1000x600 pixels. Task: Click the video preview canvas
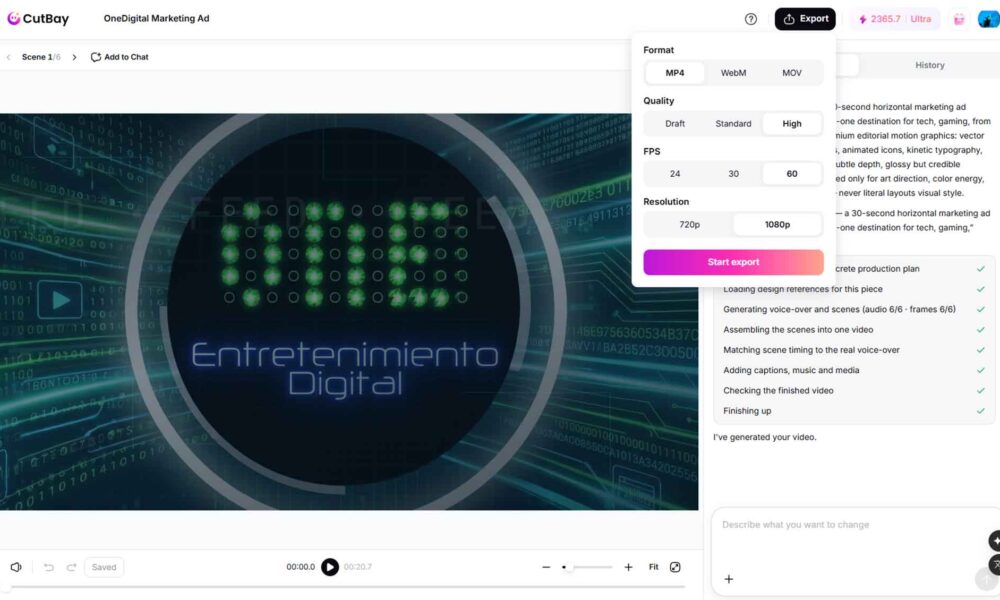[349, 312]
